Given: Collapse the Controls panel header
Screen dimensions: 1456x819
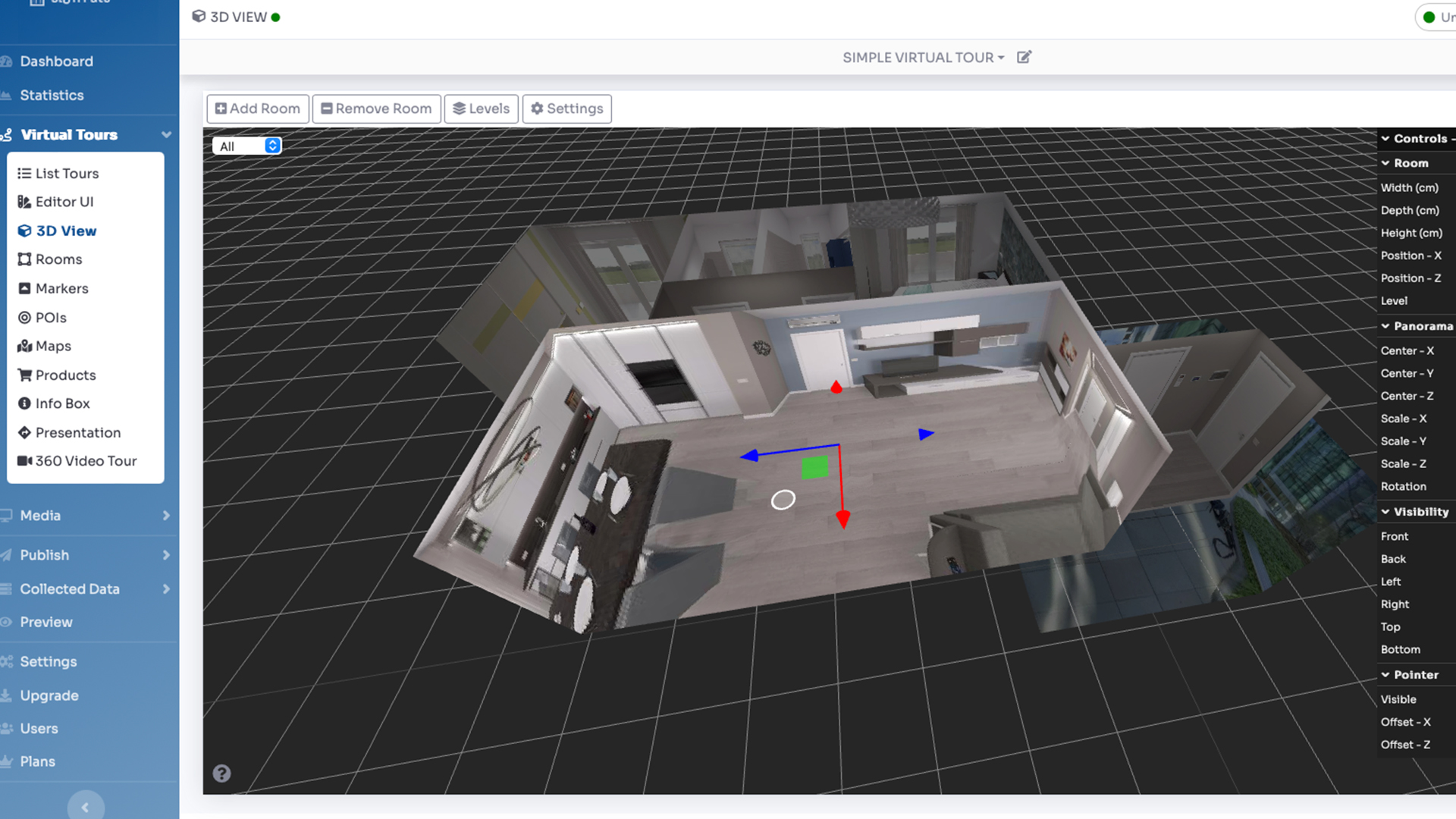Looking at the screenshot, I should click(x=1417, y=139).
